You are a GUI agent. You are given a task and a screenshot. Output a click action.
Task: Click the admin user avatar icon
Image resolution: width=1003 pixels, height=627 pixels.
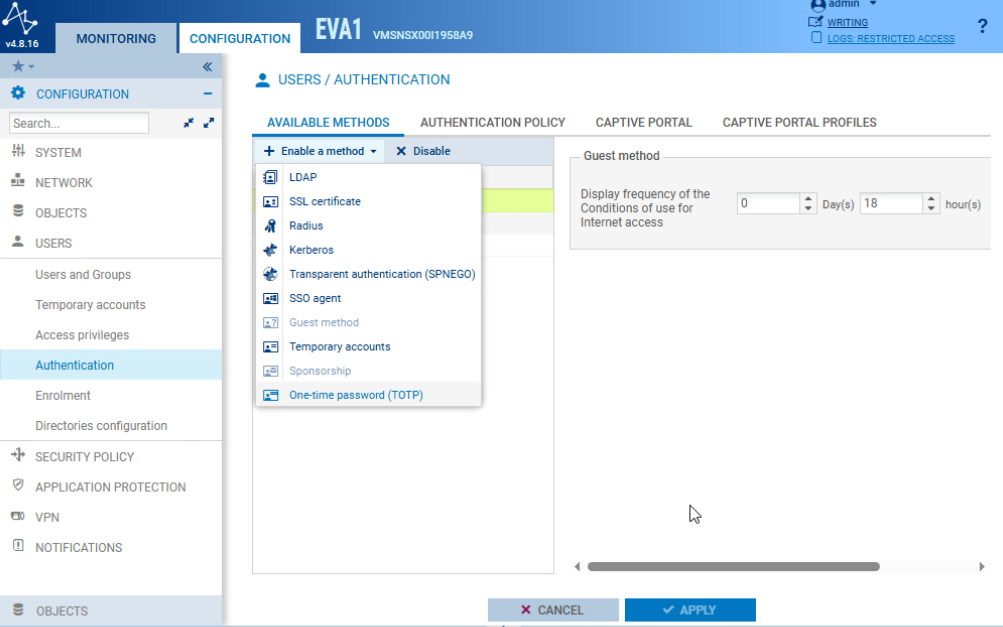point(817,5)
